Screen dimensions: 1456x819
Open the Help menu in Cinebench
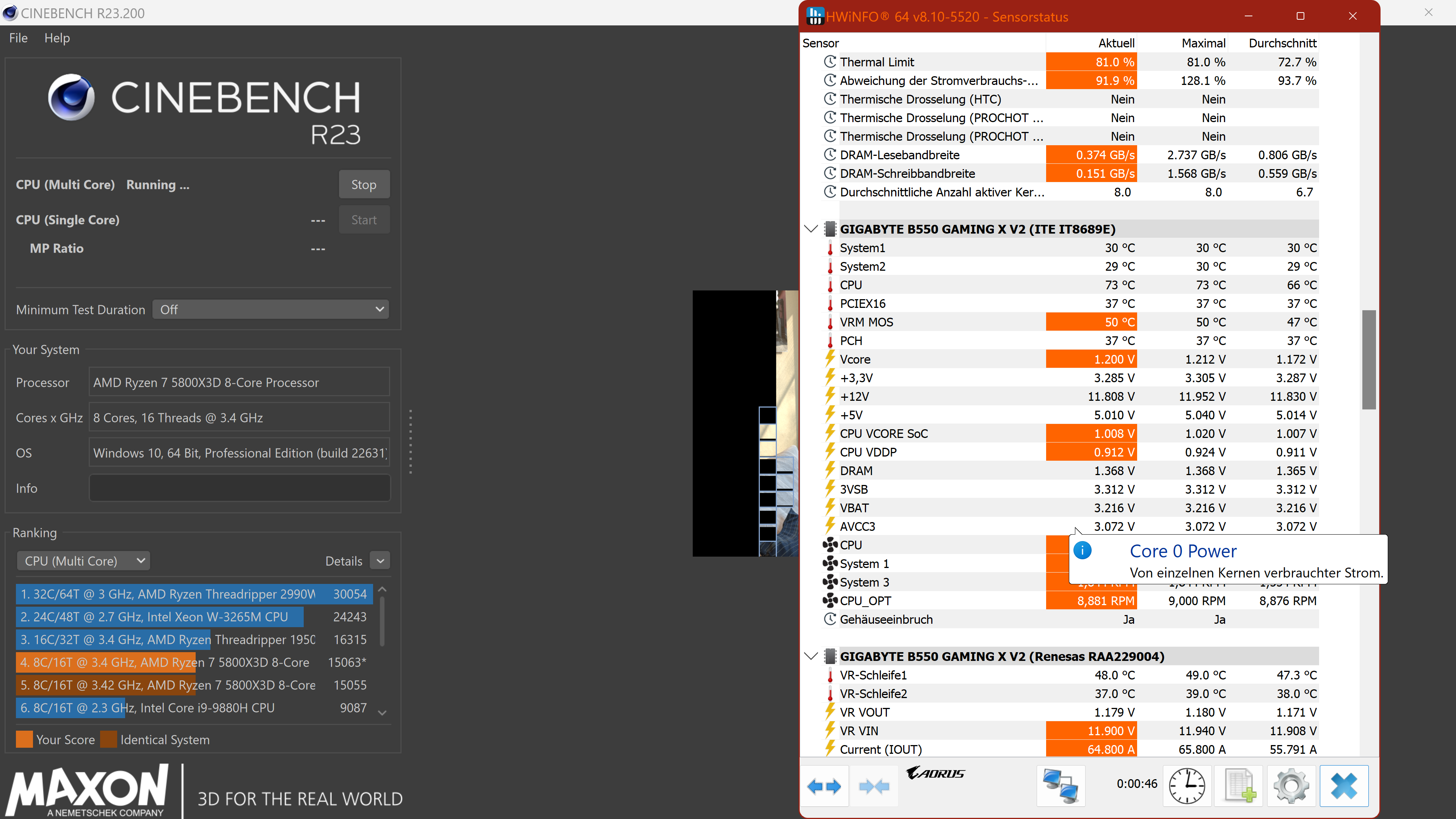point(57,38)
